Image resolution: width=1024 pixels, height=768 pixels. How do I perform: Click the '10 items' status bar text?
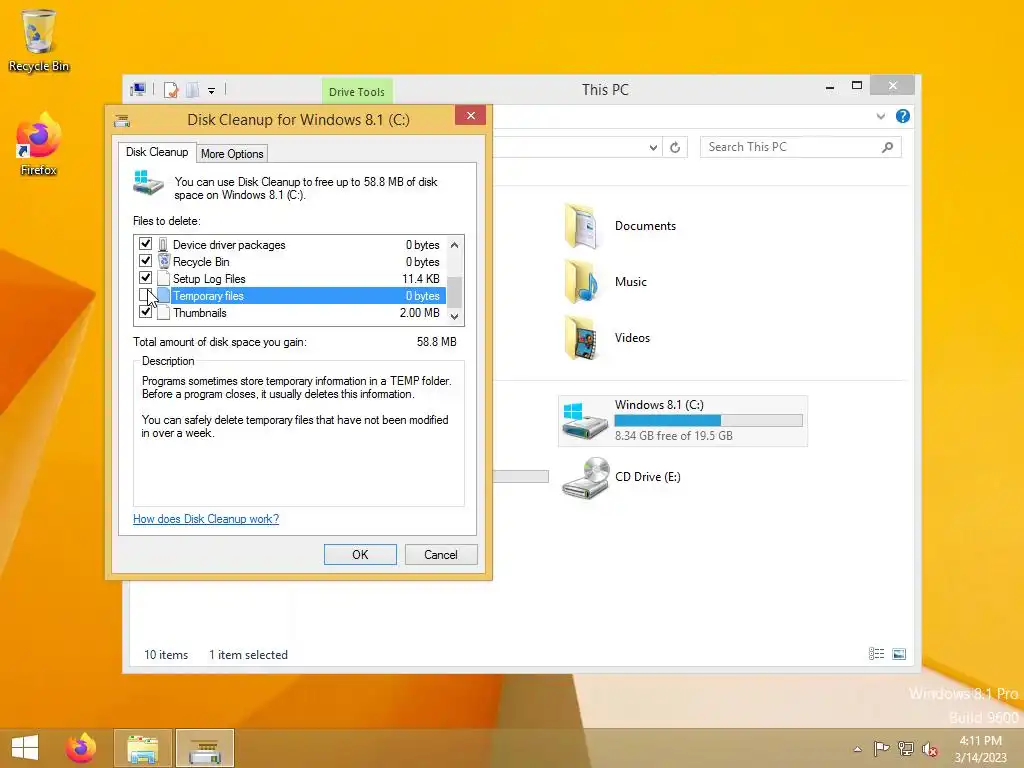[x=166, y=654]
